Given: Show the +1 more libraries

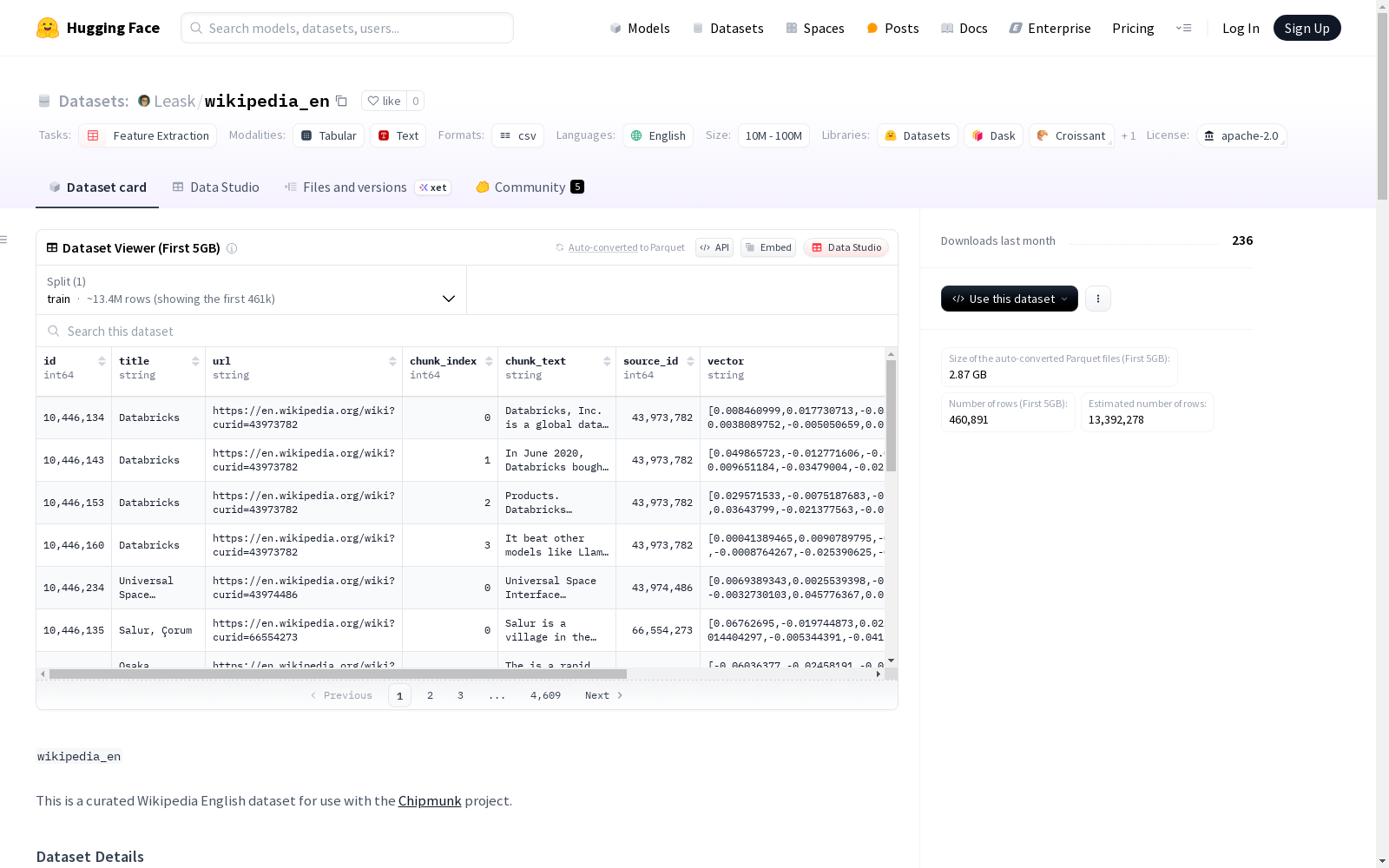Looking at the screenshot, I should click(1129, 135).
